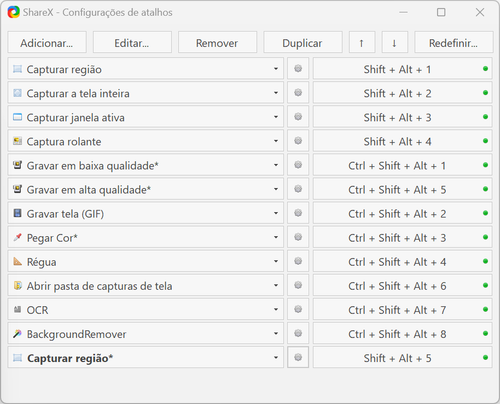Open the gear settings for first Capturar região
Screen dimensions: 500x404
click(x=298, y=69)
